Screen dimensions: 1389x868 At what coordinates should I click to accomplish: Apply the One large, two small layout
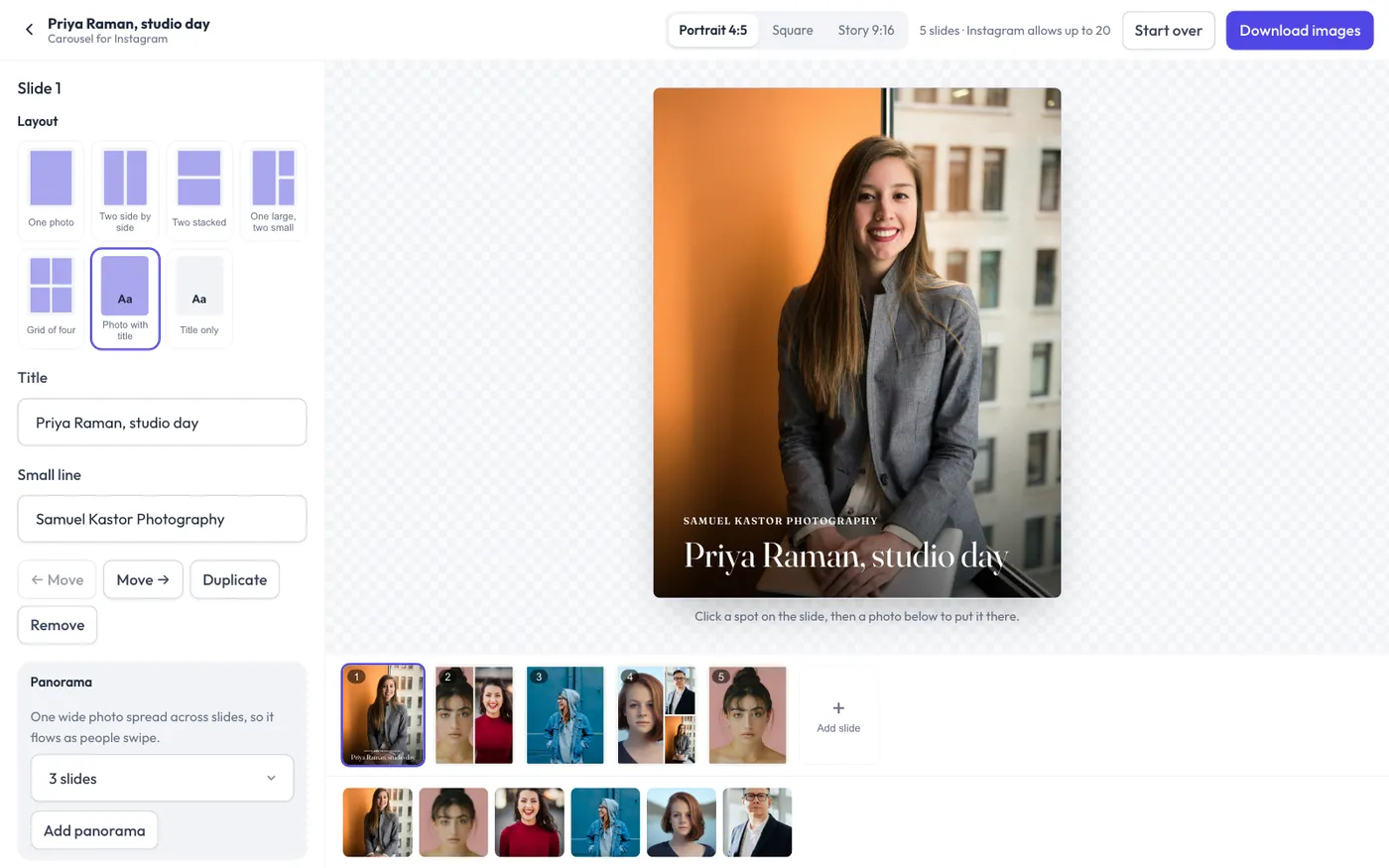click(273, 190)
